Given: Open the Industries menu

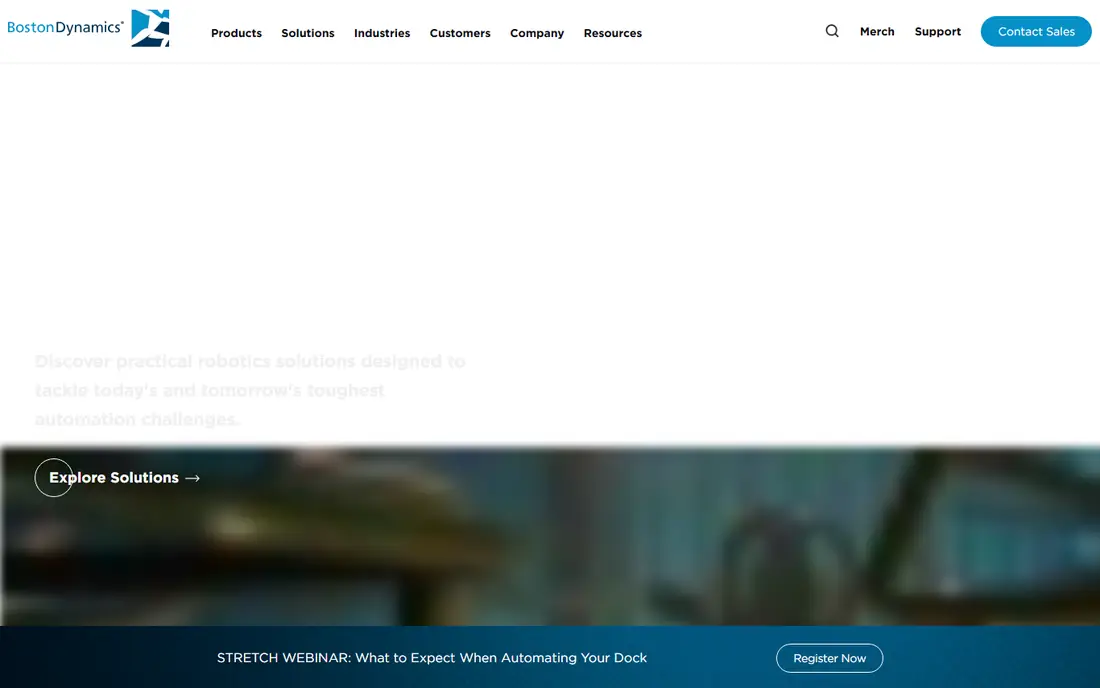Looking at the screenshot, I should pos(382,33).
